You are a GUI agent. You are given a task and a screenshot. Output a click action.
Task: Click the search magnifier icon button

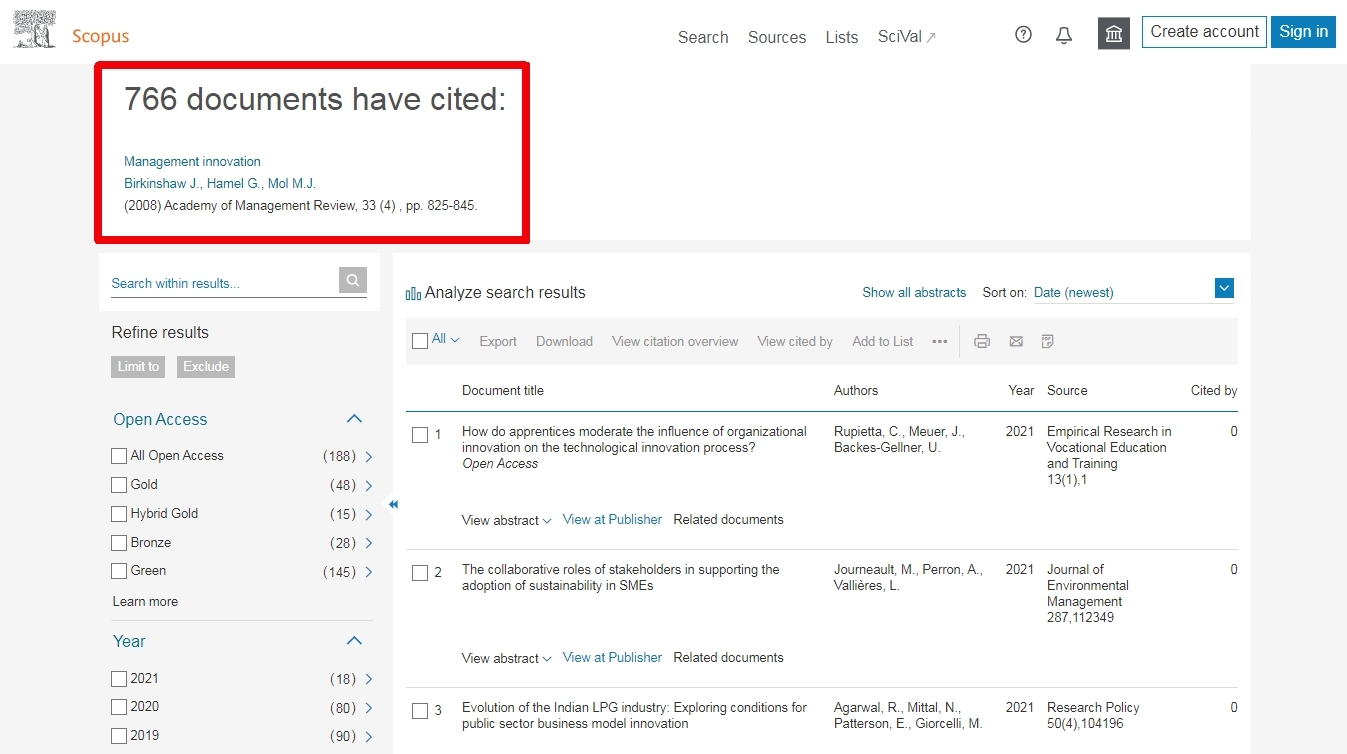(353, 281)
